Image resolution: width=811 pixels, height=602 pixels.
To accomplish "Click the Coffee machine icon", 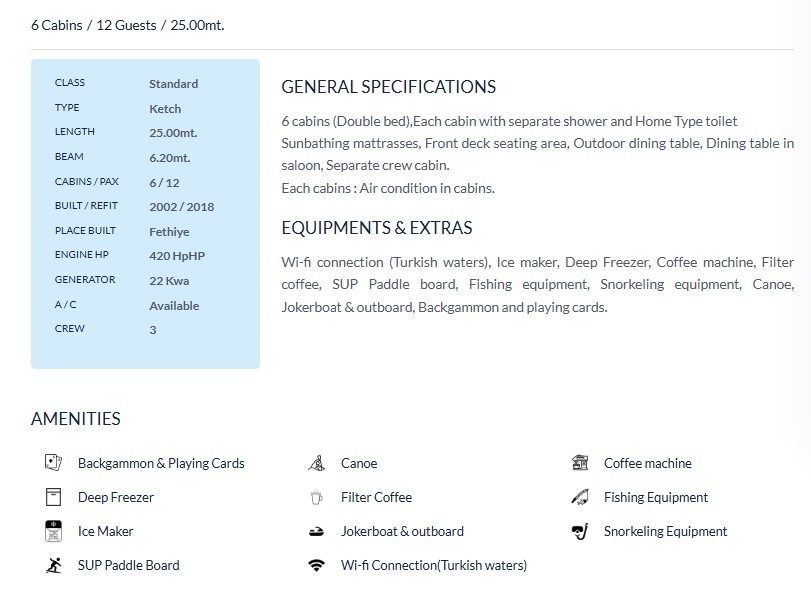I will click(x=580, y=463).
